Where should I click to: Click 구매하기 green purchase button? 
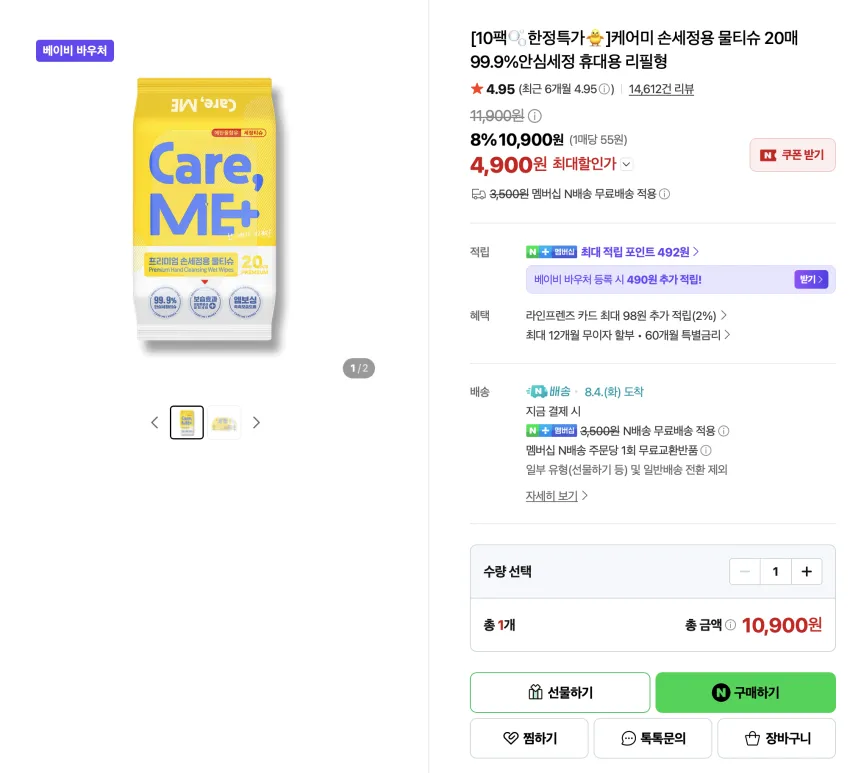click(x=745, y=692)
